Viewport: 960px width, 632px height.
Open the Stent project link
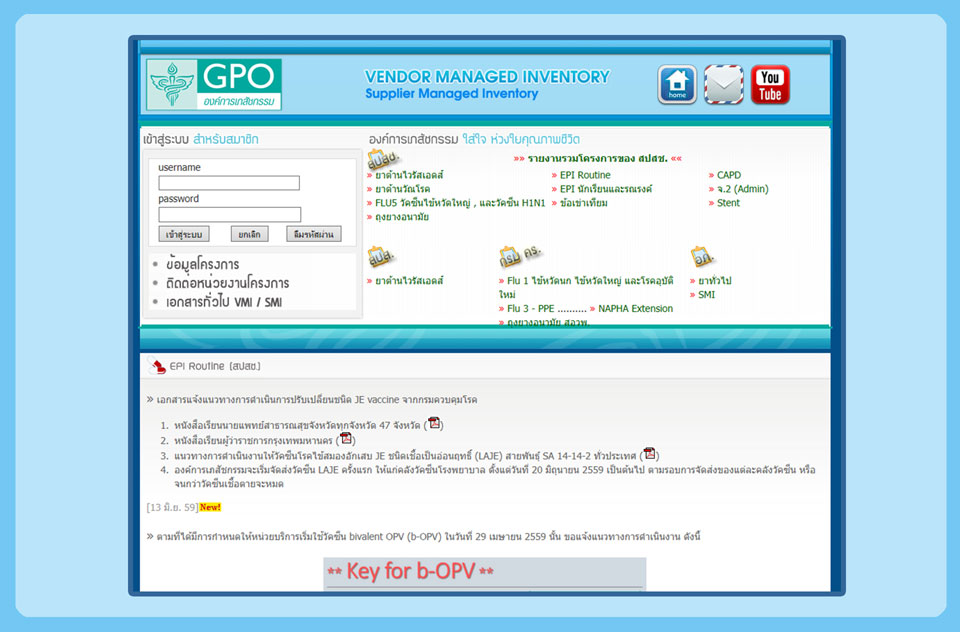tap(728, 203)
